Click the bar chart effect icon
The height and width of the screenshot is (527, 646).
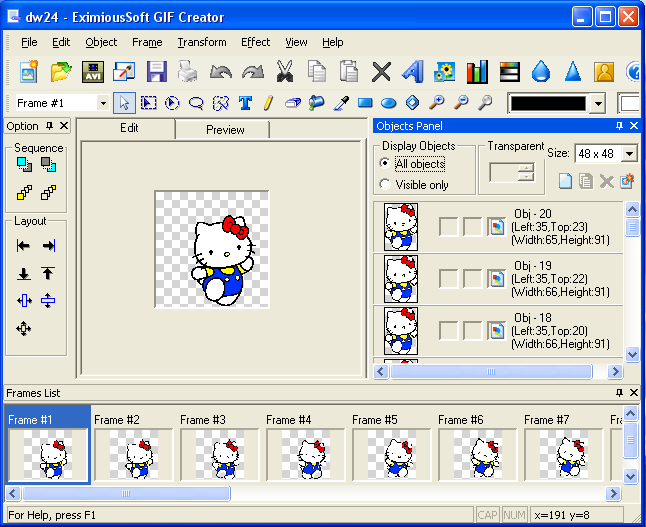click(477, 72)
